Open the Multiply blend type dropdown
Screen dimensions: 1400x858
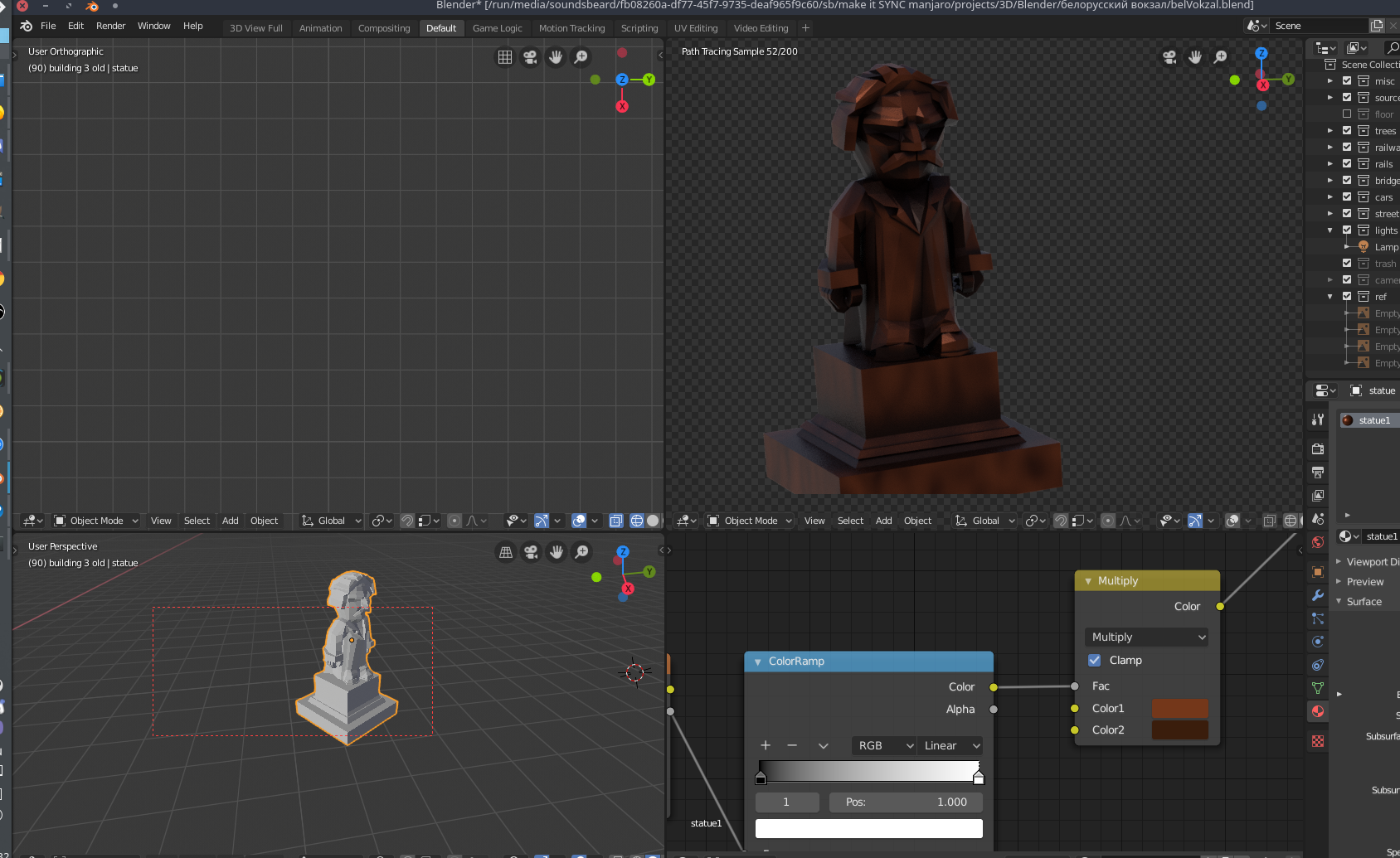tap(1146, 637)
